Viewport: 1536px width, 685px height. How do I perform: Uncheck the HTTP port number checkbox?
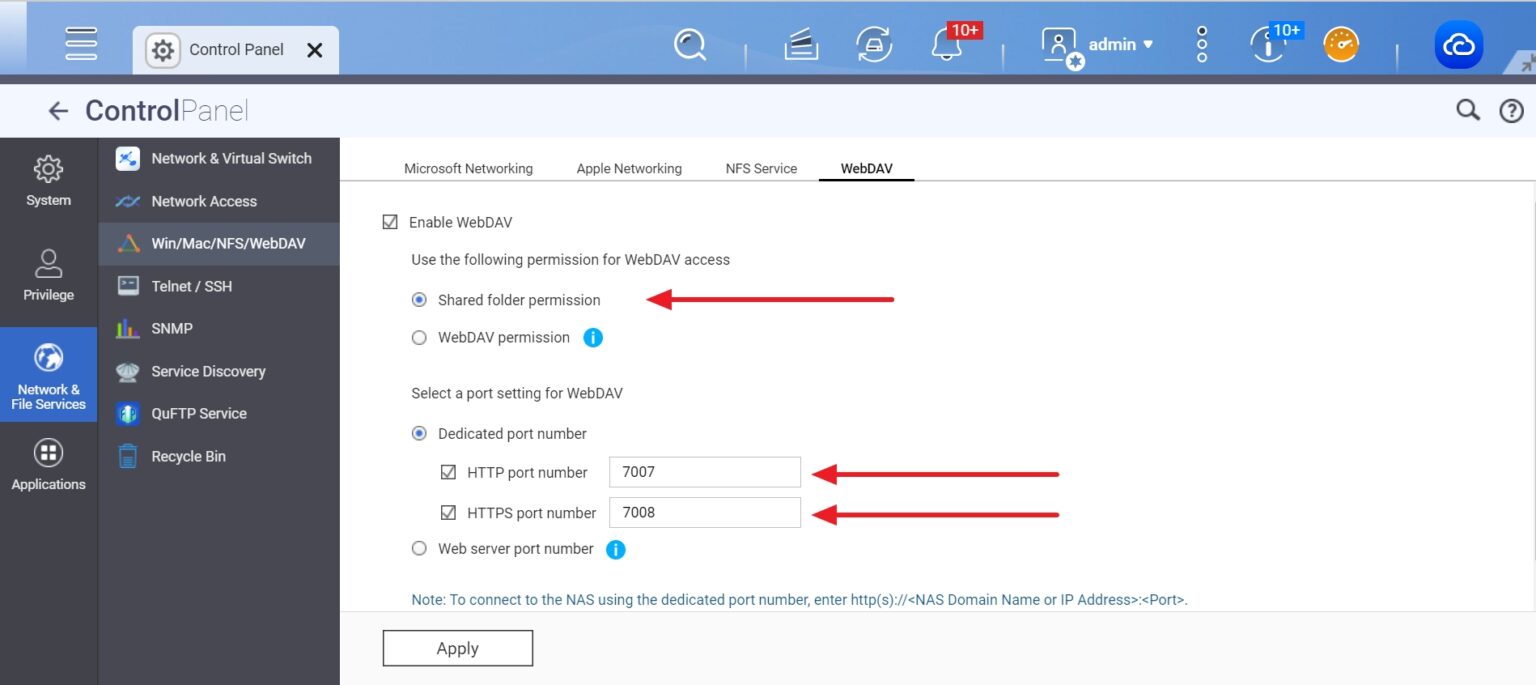pyautogui.click(x=449, y=471)
